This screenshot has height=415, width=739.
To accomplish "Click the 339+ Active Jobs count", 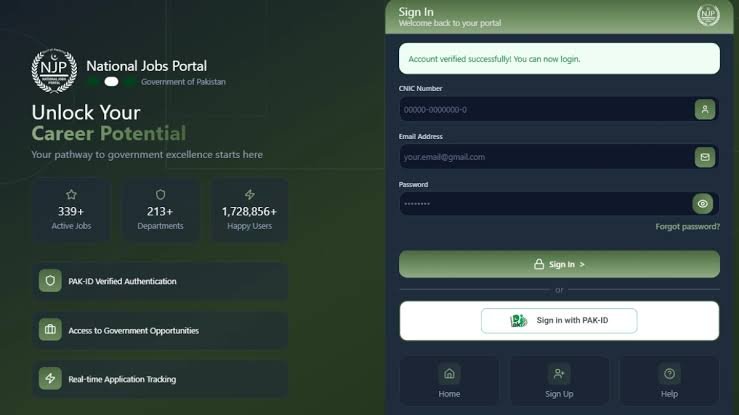I will (71, 212).
